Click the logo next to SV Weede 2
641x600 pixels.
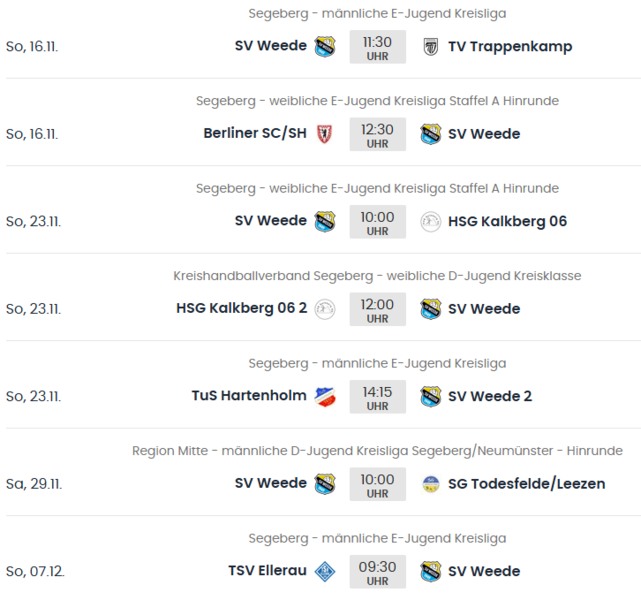click(x=431, y=396)
